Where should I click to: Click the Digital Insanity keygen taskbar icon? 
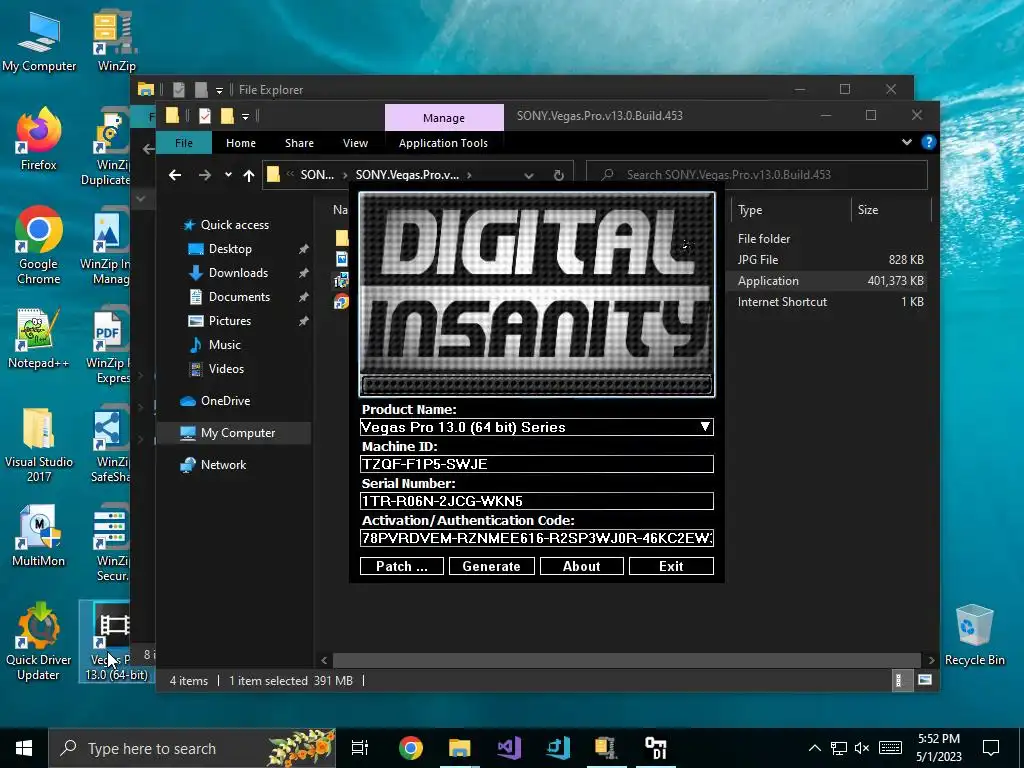pos(655,748)
